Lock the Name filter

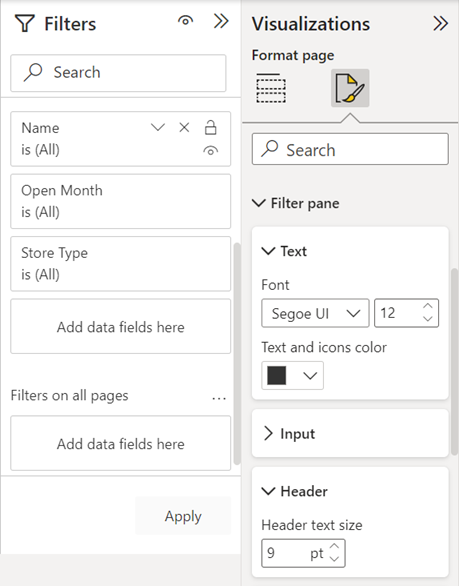pyautogui.click(x=210, y=127)
